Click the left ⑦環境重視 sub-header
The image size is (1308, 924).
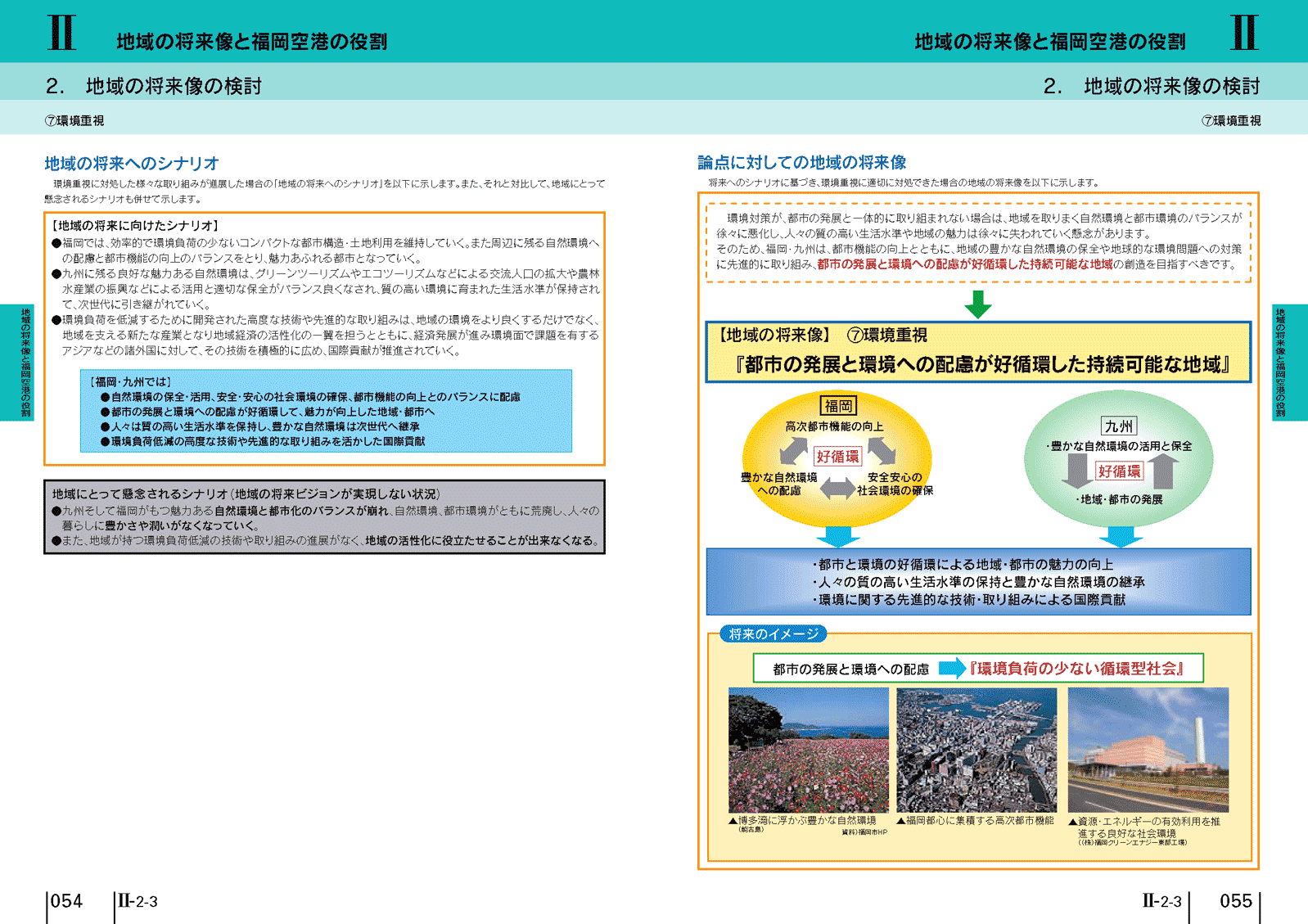pos(74,120)
